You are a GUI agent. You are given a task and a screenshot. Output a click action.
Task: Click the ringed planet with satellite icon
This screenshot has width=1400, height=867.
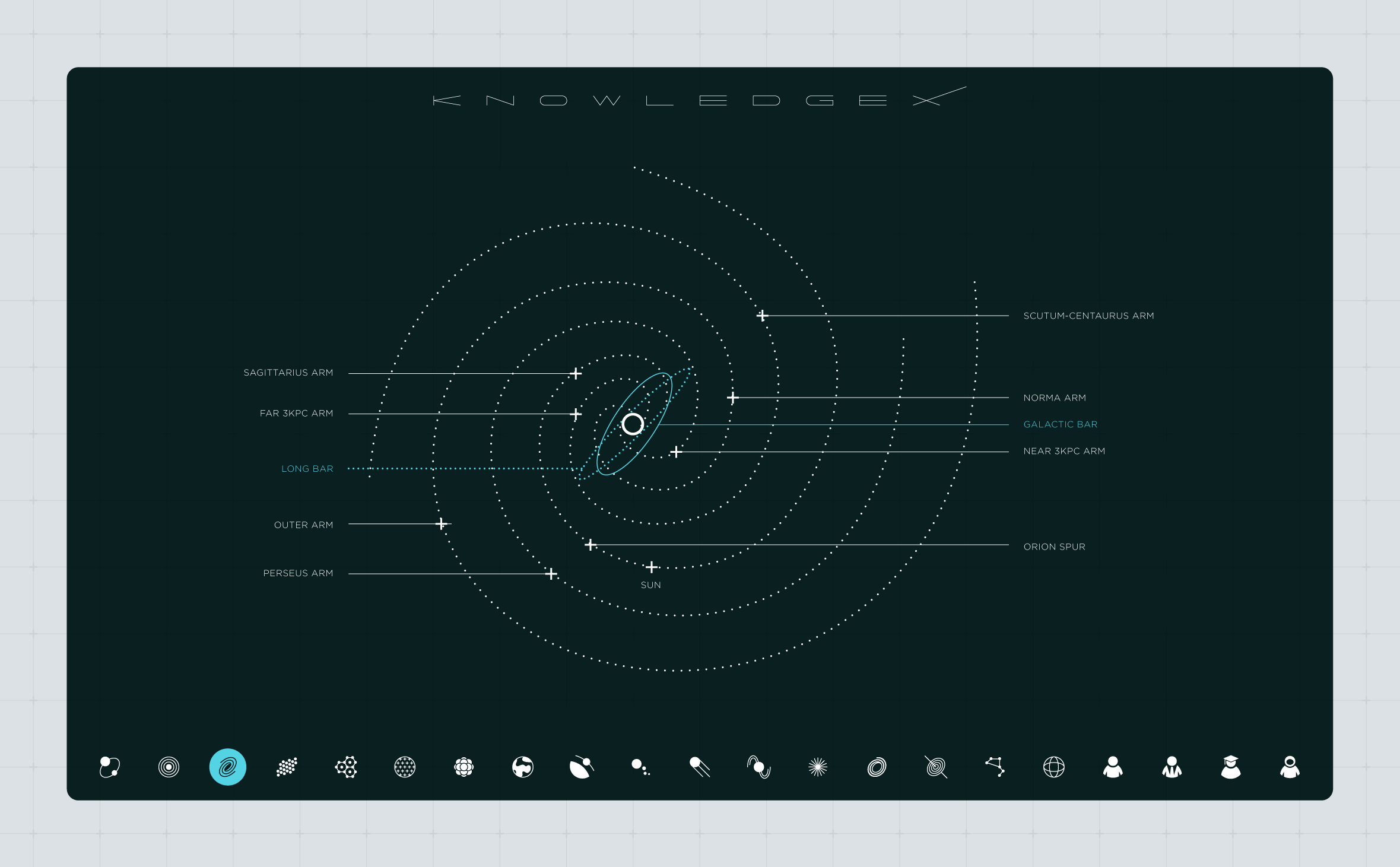pos(582,767)
